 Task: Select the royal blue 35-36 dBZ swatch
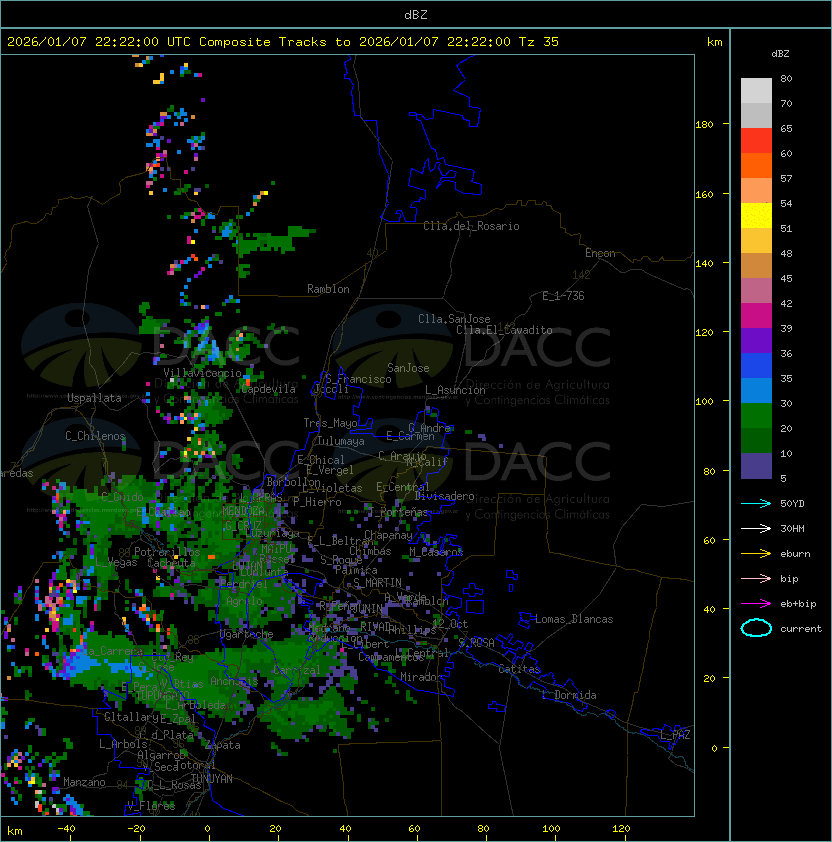point(756,366)
